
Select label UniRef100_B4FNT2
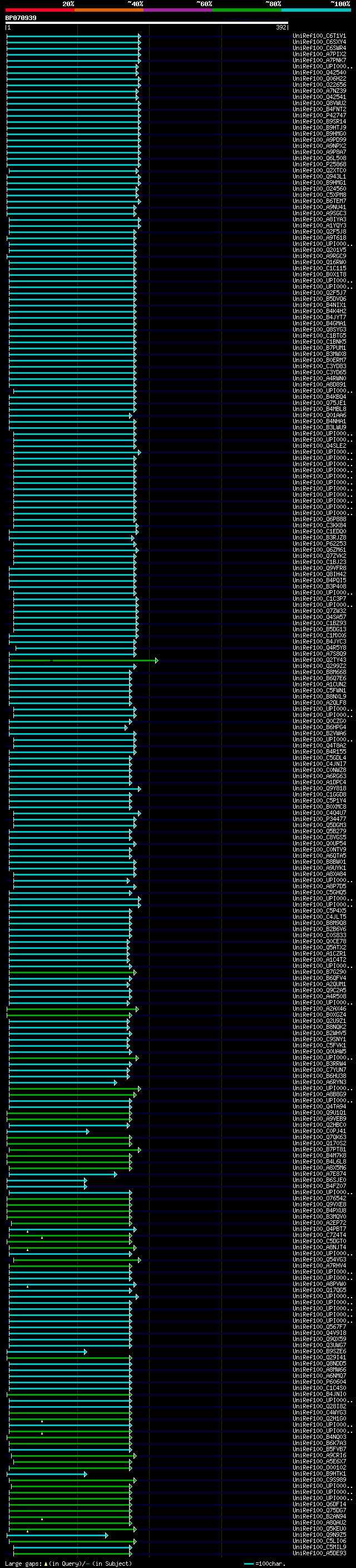tap(319, 109)
